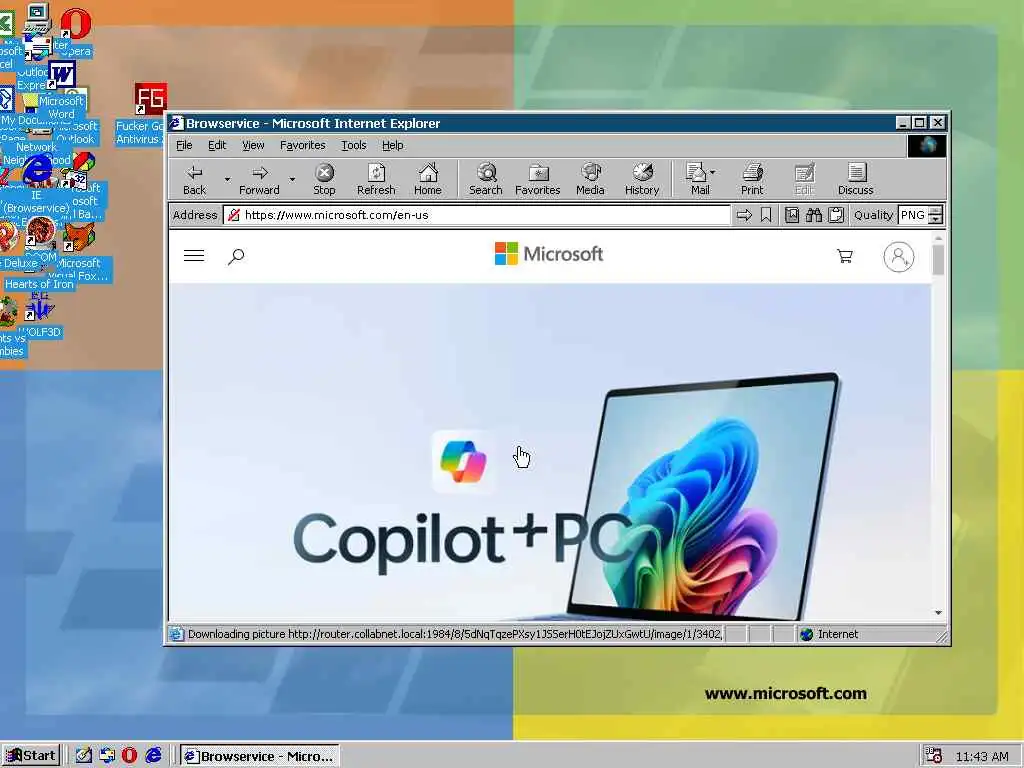Launch Opera from the quick launch bar
This screenshot has width=1024, height=768.
(x=129, y=756)
